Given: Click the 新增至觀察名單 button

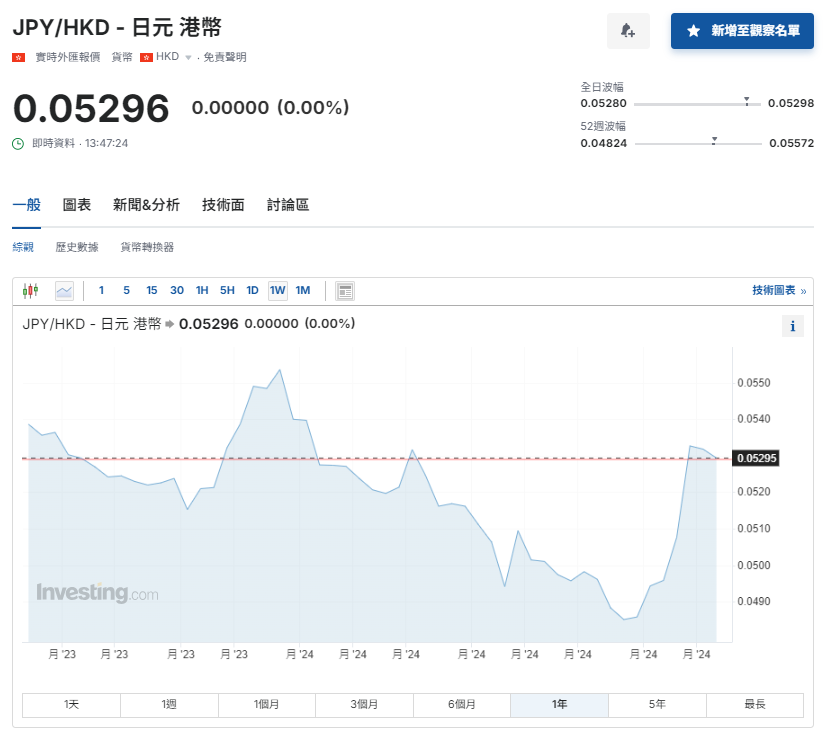Looking at the screenshot, I should (741, 31).
